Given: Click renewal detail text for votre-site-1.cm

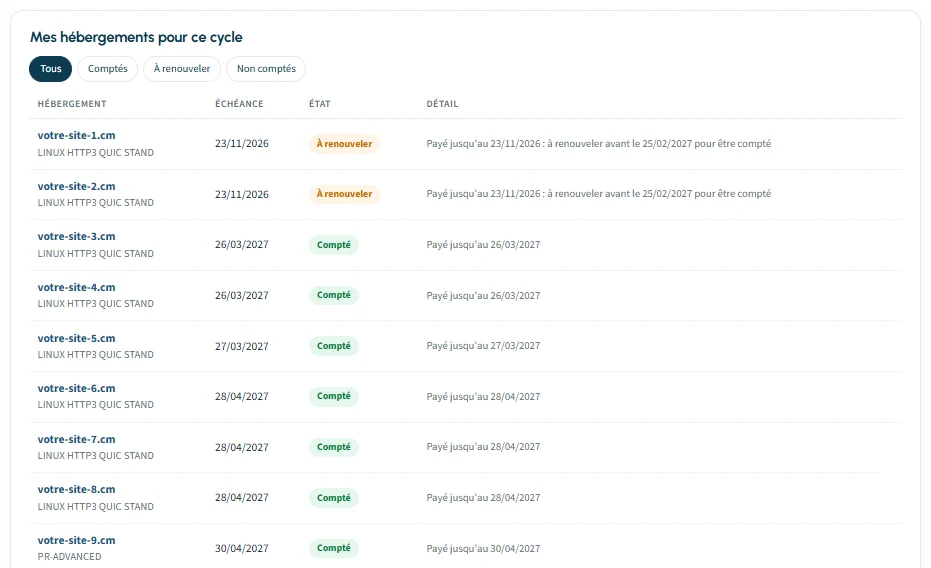Looking at the screenshot, I should pos(598,144).
